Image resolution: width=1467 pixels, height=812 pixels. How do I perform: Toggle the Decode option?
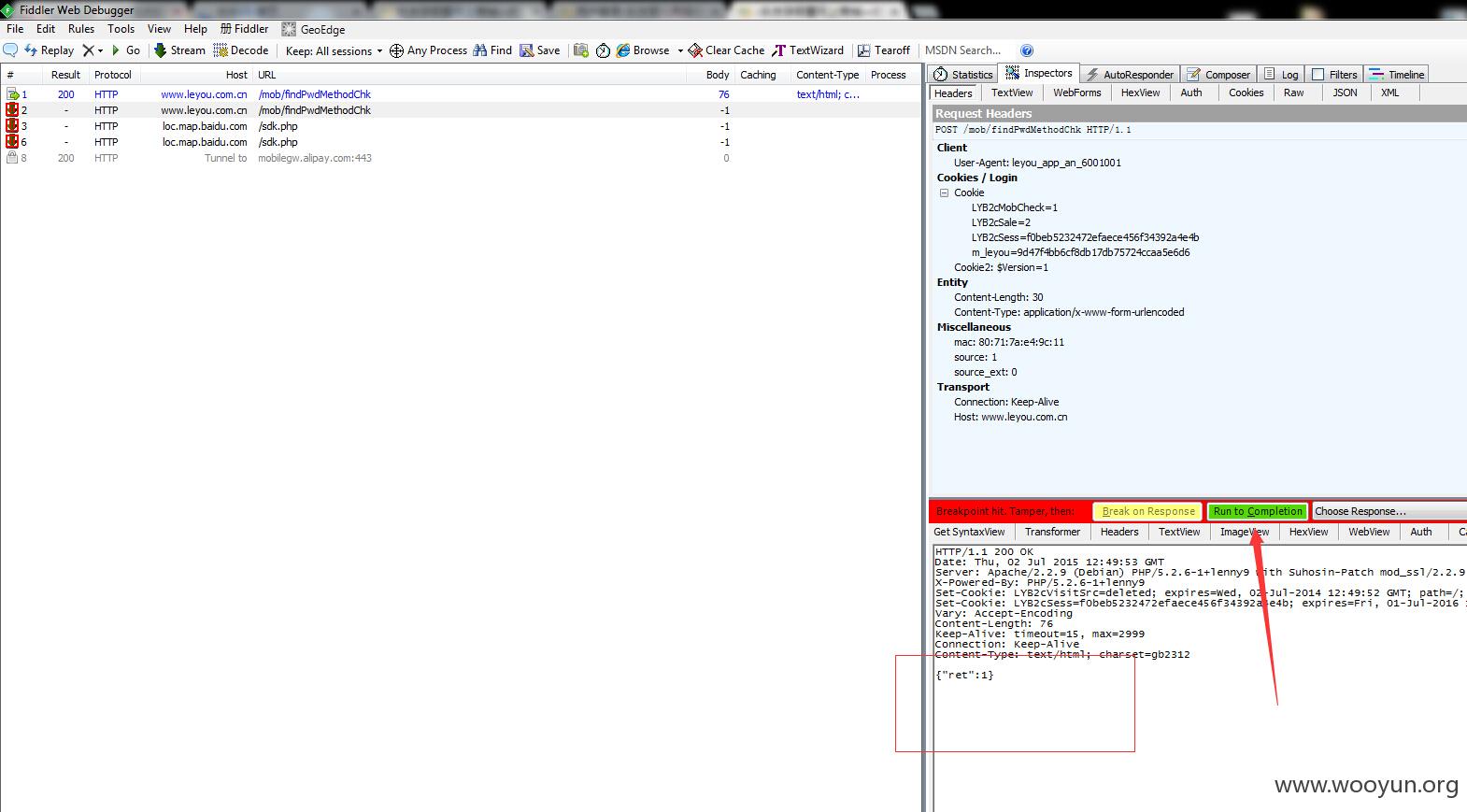pos(241,50)
